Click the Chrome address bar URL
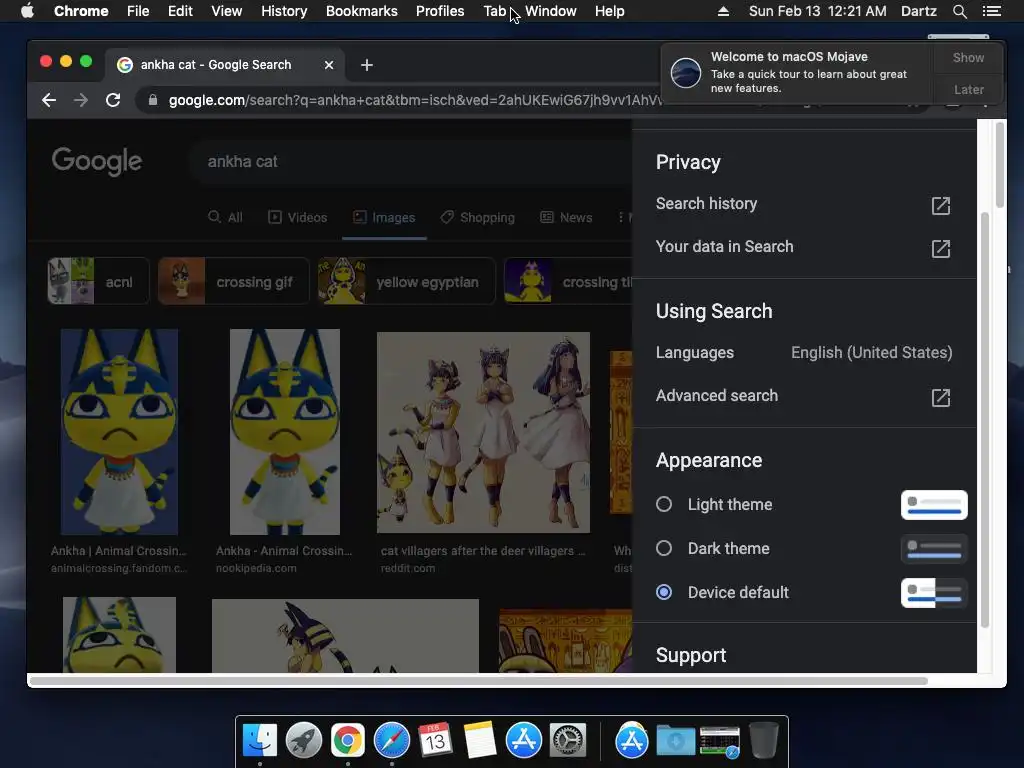Screen dimensions: 1024x768 pos(415,100)
